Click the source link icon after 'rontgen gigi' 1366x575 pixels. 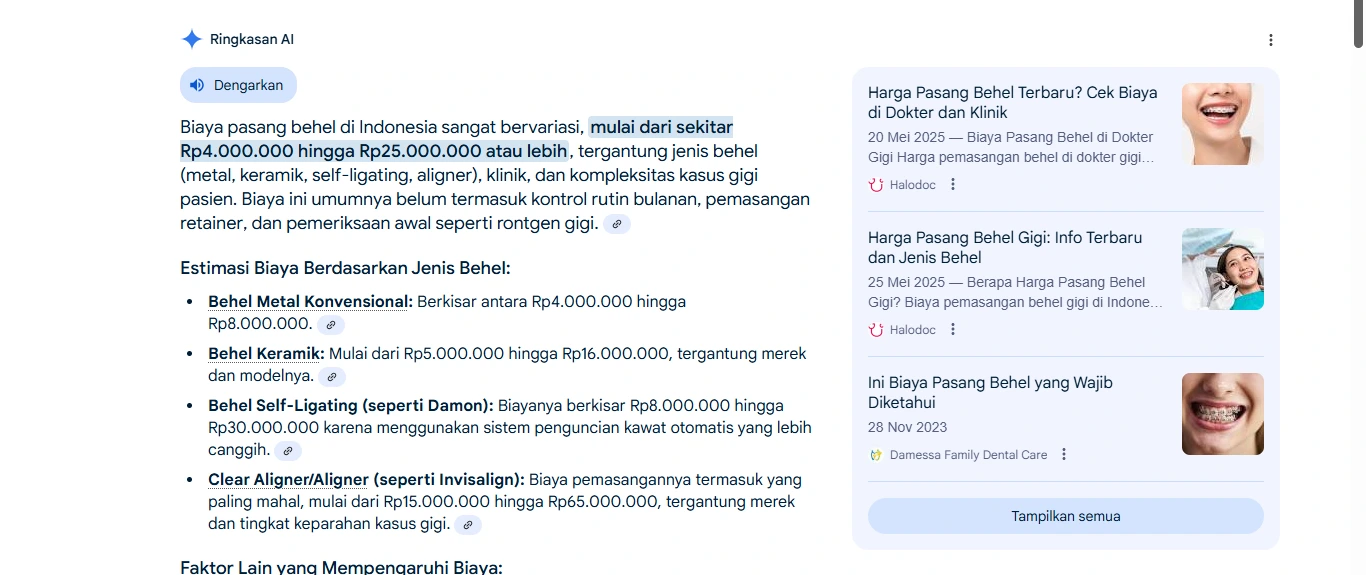click(617, 224)
